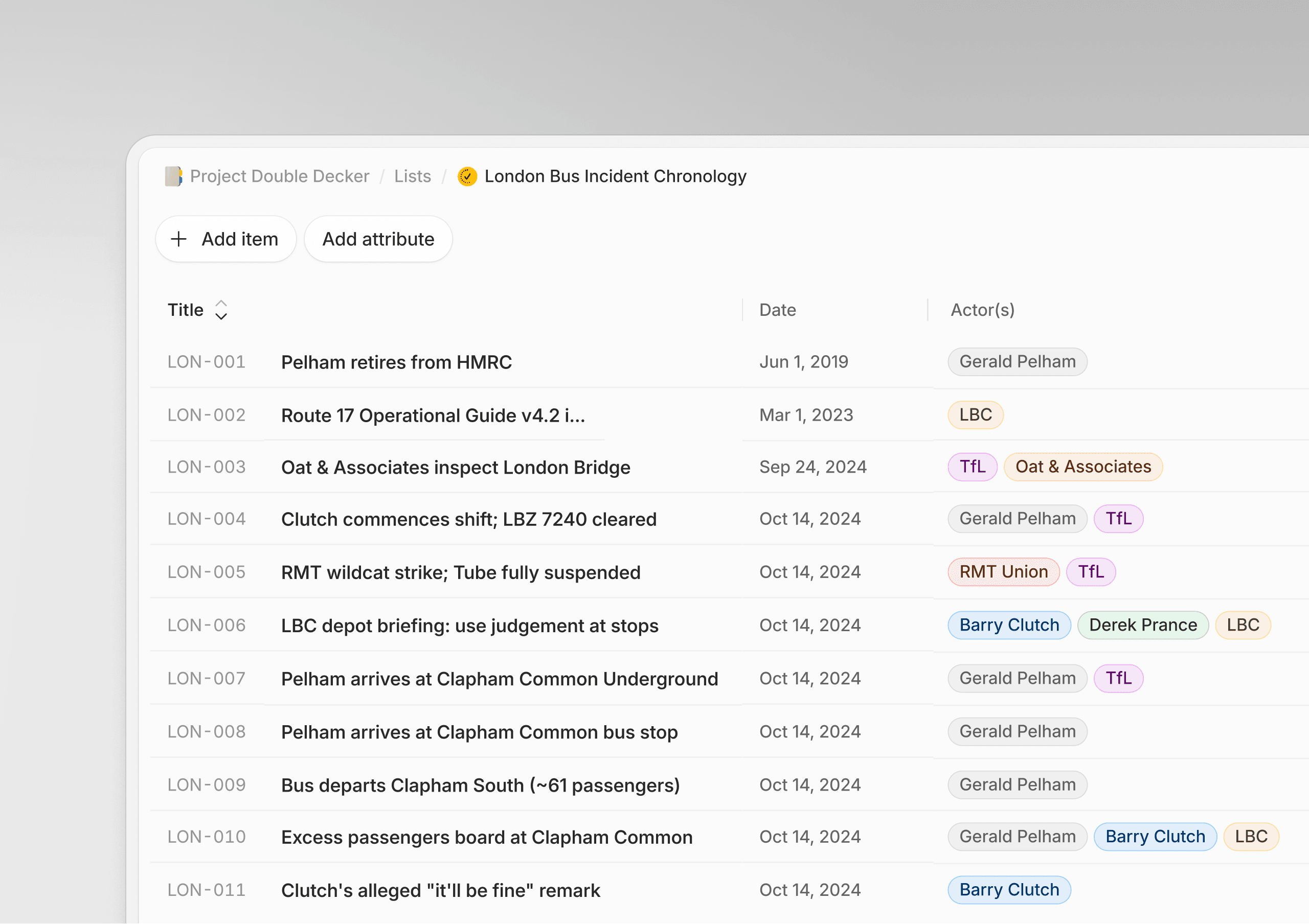The image size is (1309, 924).
Task: Open 'RMT wildcat strike; Tube fully suspended'
Action: click(x=461, y=572)
